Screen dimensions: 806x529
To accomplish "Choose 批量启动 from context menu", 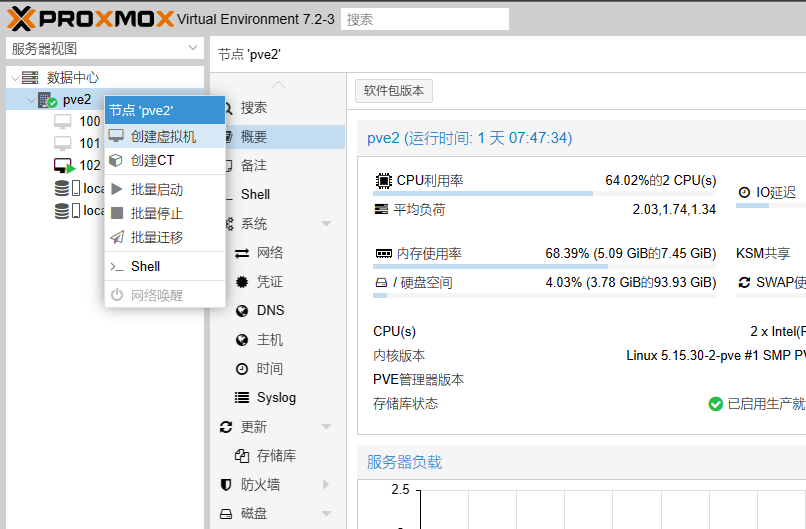I will [x=165, y=189].
